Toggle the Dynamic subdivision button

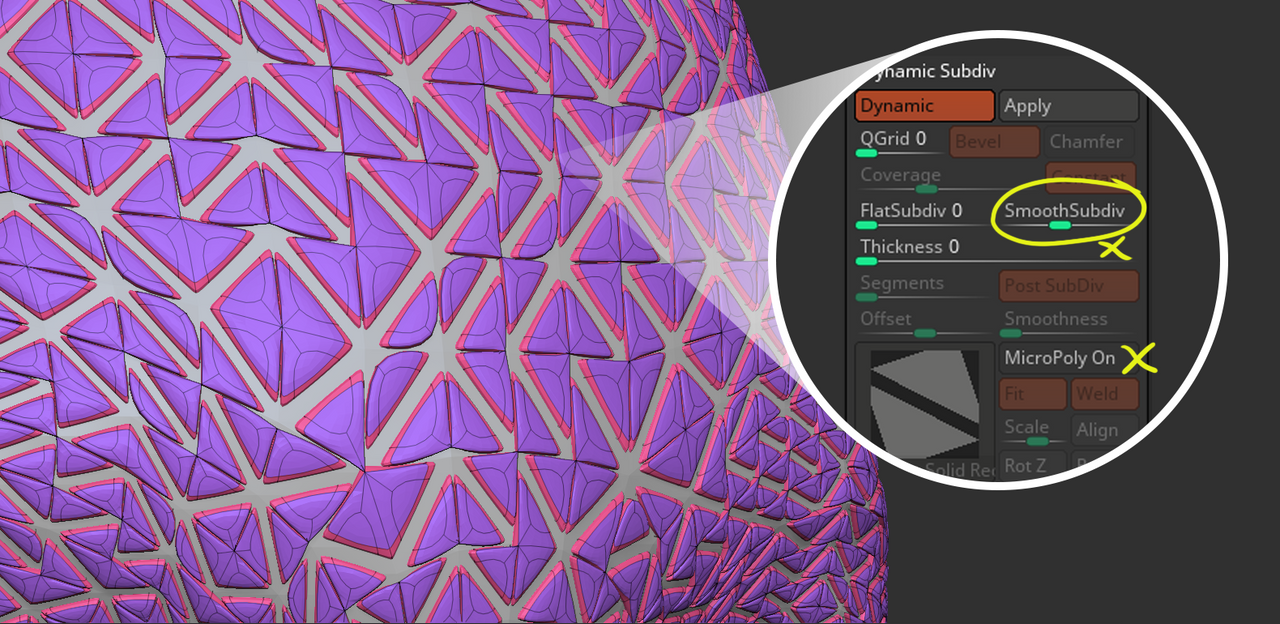[925, 106]
